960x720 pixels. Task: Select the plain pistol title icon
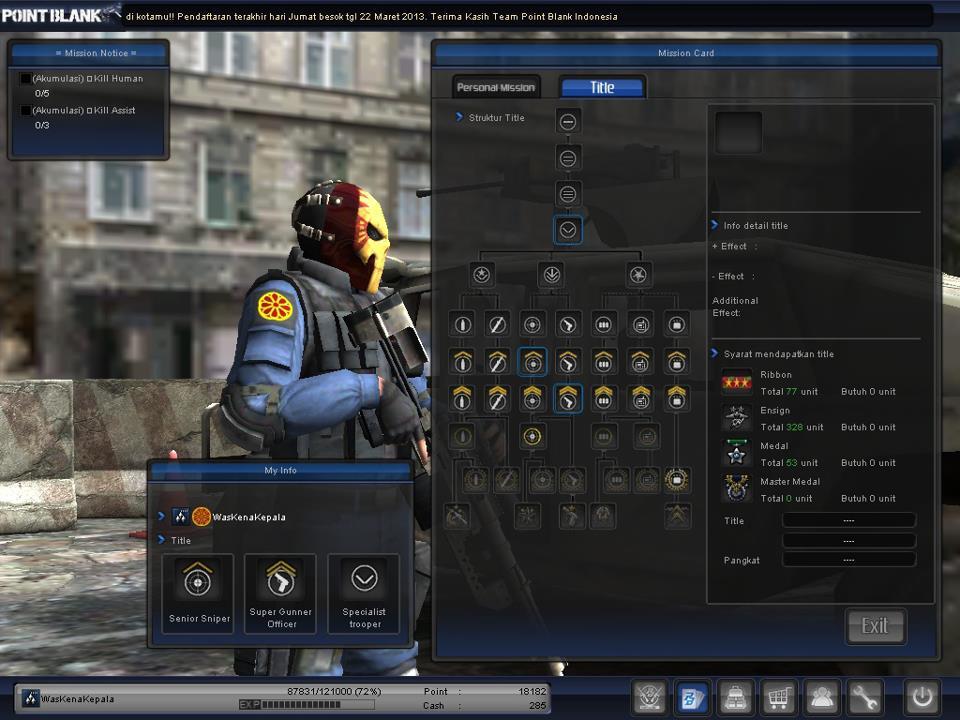(568, 324)
